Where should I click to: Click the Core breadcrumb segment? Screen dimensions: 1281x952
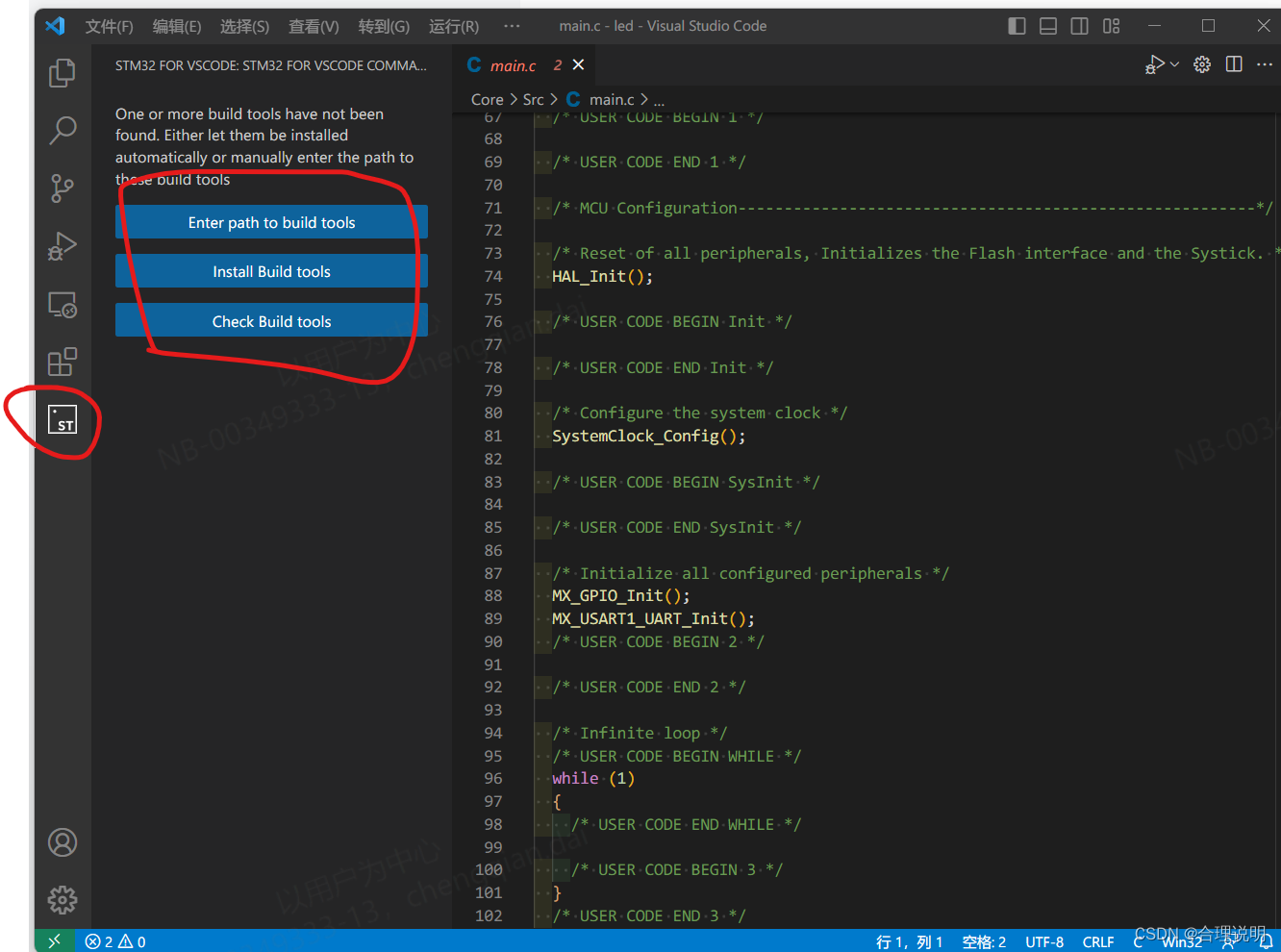point(487,99)
